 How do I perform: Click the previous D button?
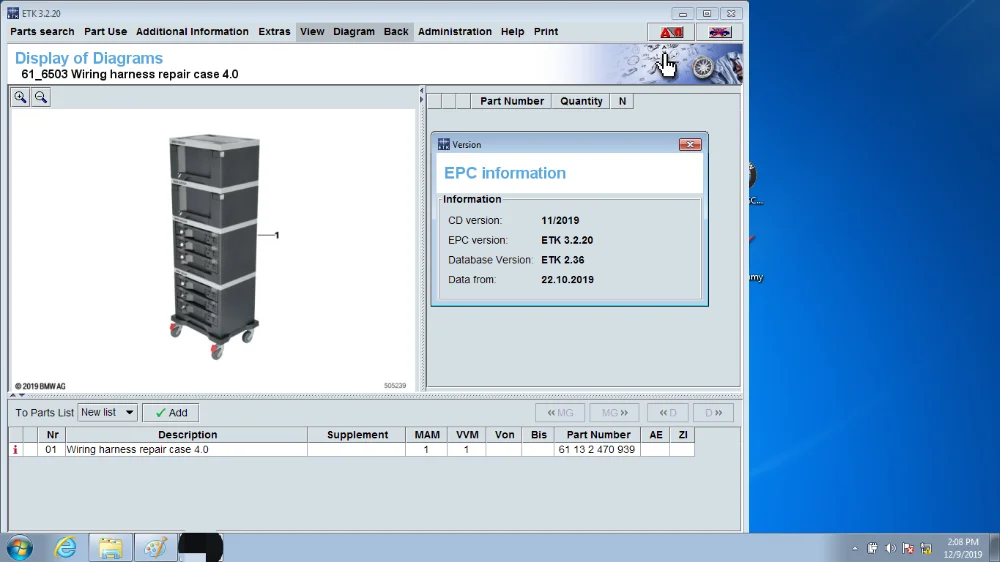tap(668, 413)
